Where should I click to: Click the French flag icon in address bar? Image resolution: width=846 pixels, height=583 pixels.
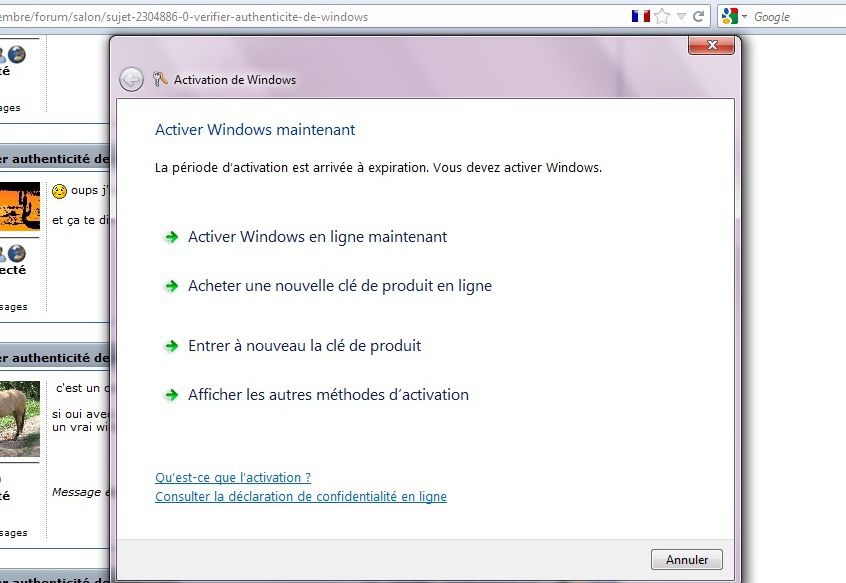(x=641, y=16)
